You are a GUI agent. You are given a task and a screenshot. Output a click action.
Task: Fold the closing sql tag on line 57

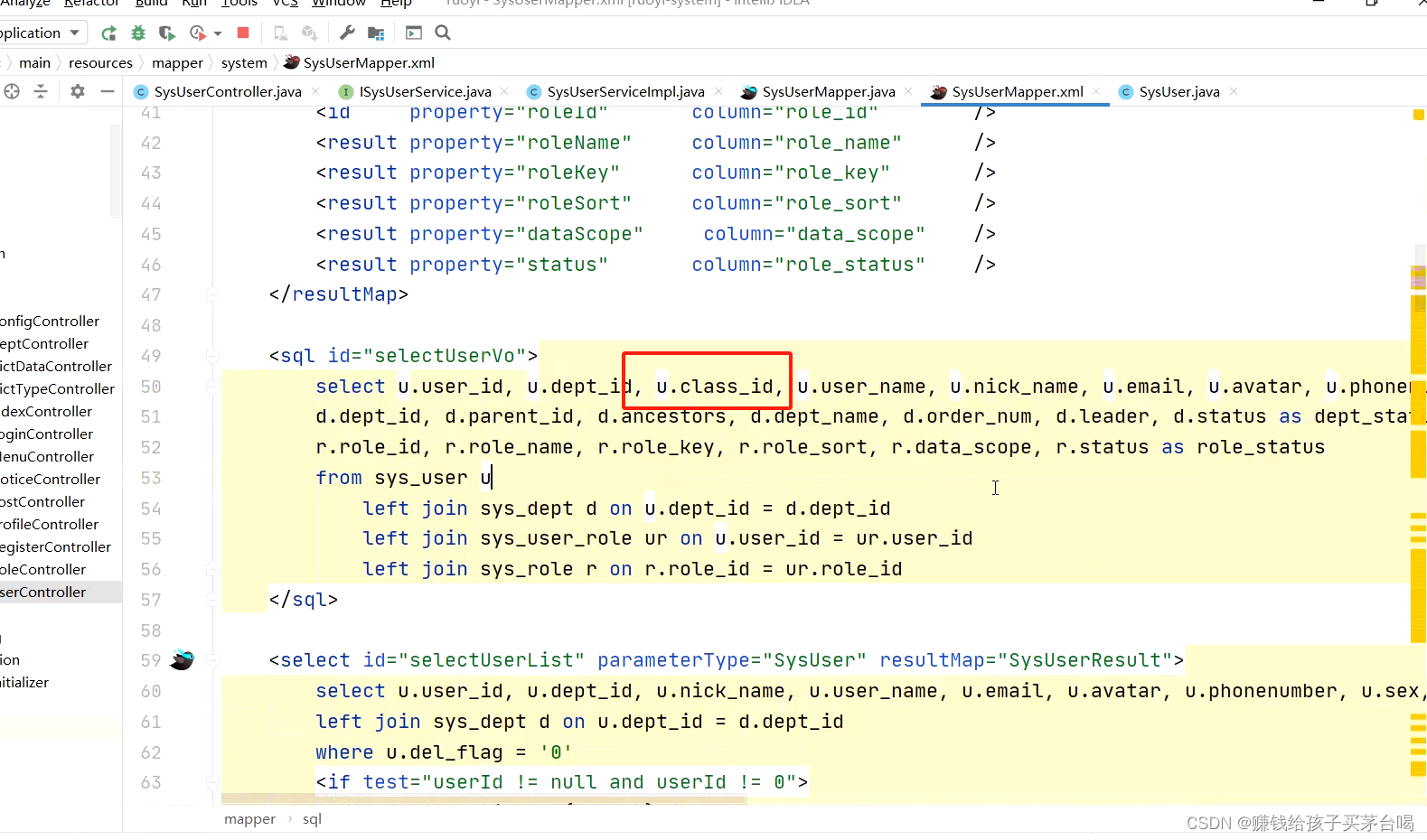[x=212, y=600]
